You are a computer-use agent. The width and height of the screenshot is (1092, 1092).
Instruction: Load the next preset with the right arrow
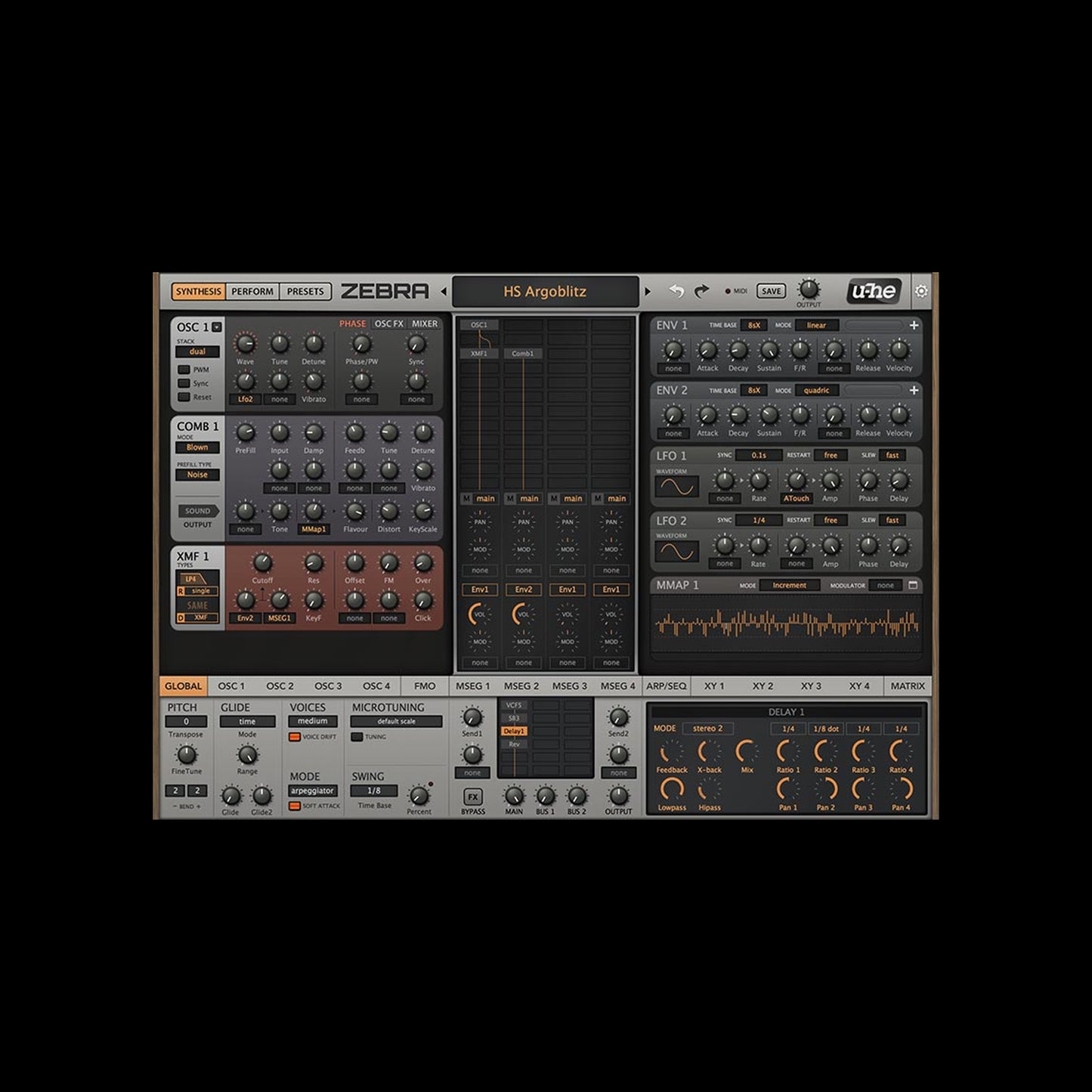coord(648,291)
